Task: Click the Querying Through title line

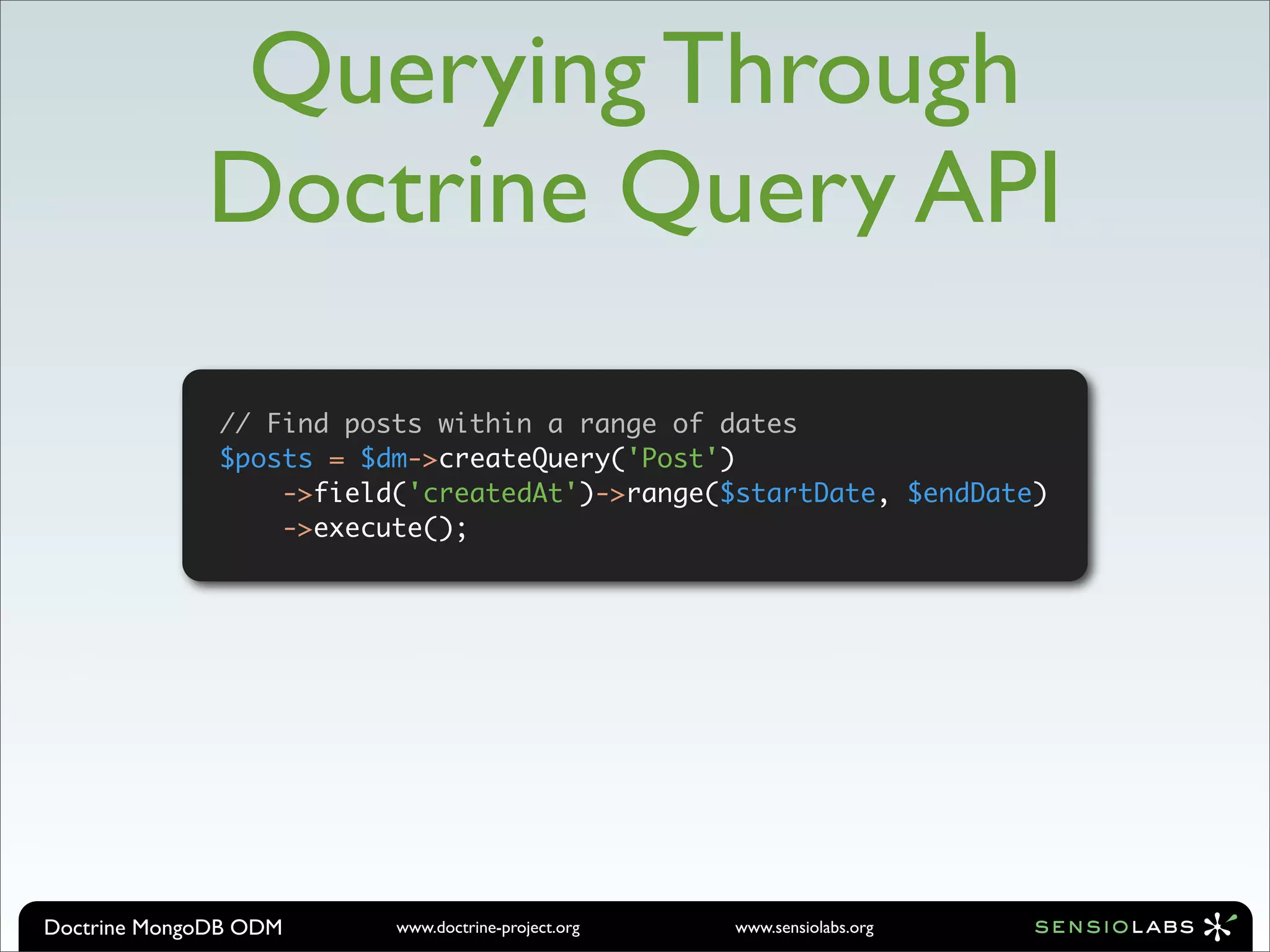Action: point(634,73)
